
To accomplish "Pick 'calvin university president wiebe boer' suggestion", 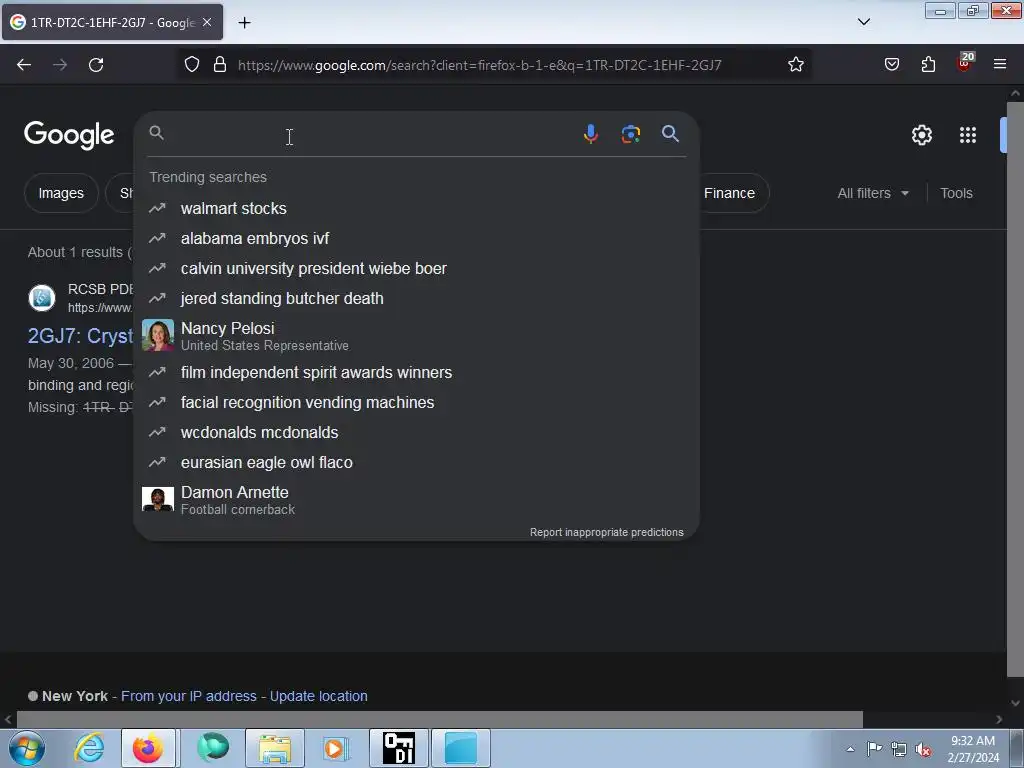I will [416, 268].
